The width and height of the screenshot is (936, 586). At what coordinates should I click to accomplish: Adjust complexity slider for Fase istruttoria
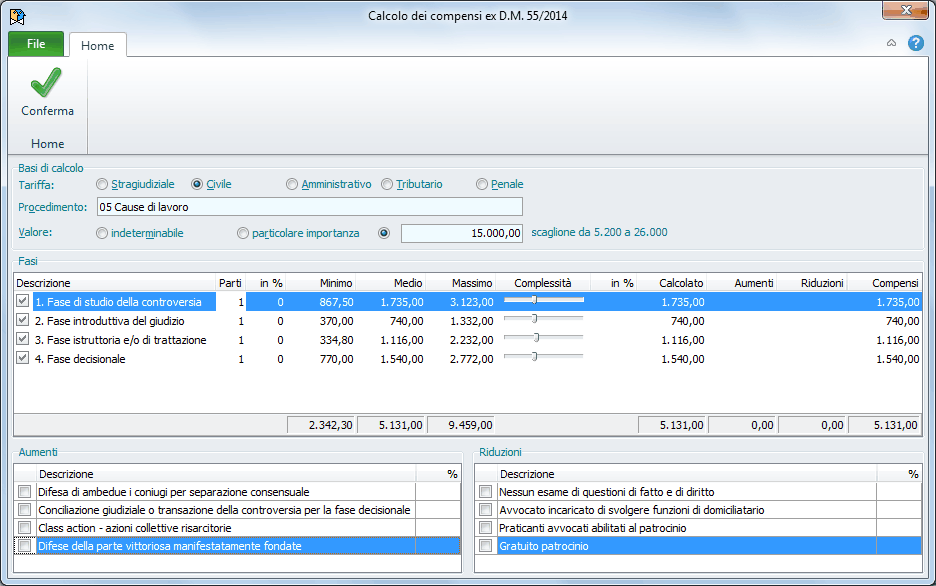[536, 338]
